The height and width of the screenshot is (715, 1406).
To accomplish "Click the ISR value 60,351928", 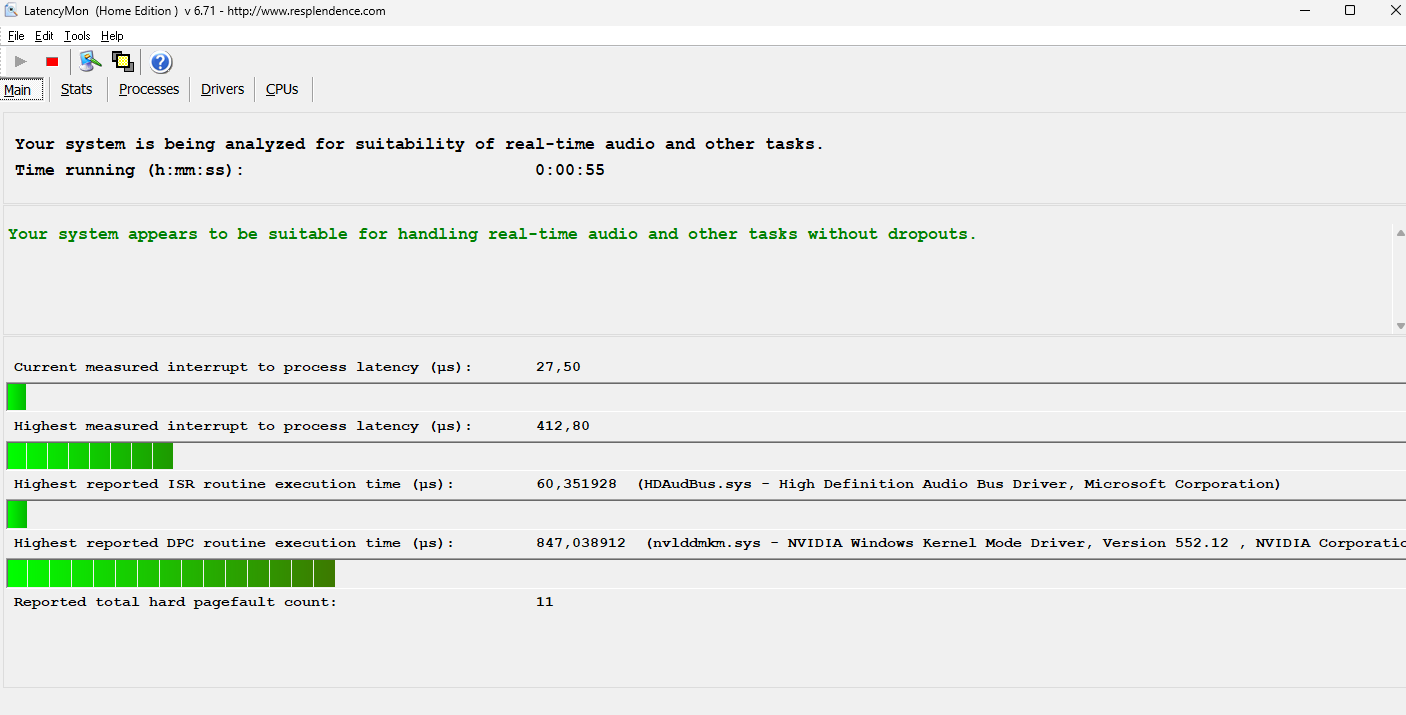I will pyautogui.click(x=577, y=484).
